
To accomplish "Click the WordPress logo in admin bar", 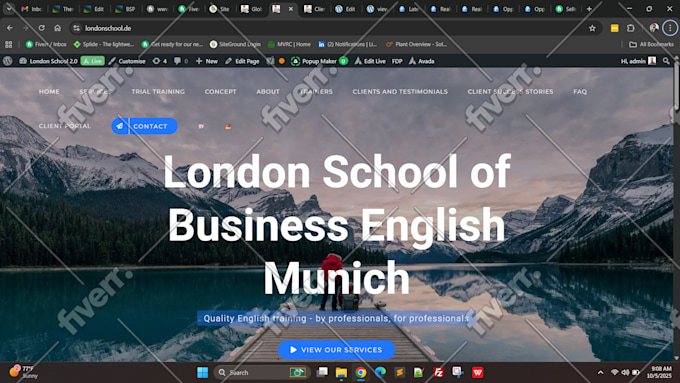I will click(7, 61).
